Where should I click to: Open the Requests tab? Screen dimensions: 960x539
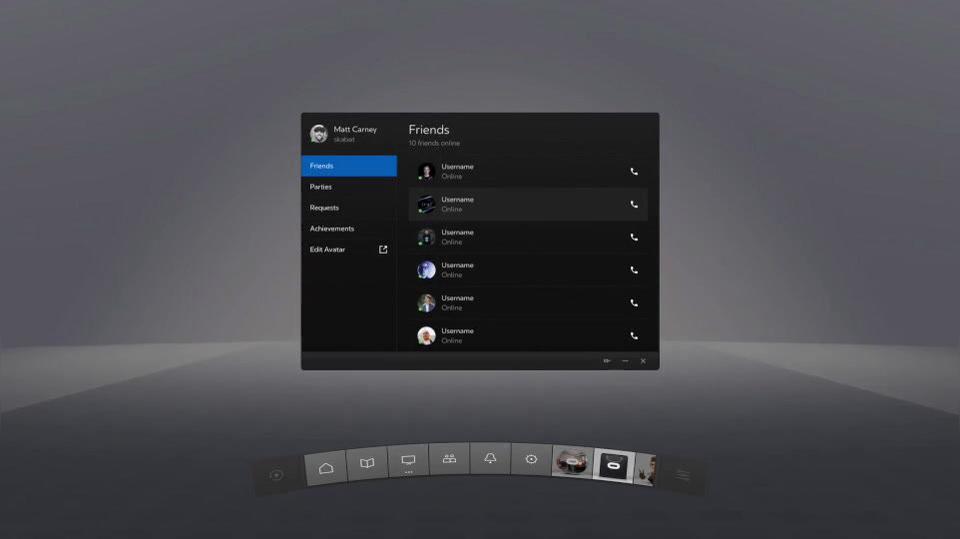pyautogui.click(x=349, y=208)
